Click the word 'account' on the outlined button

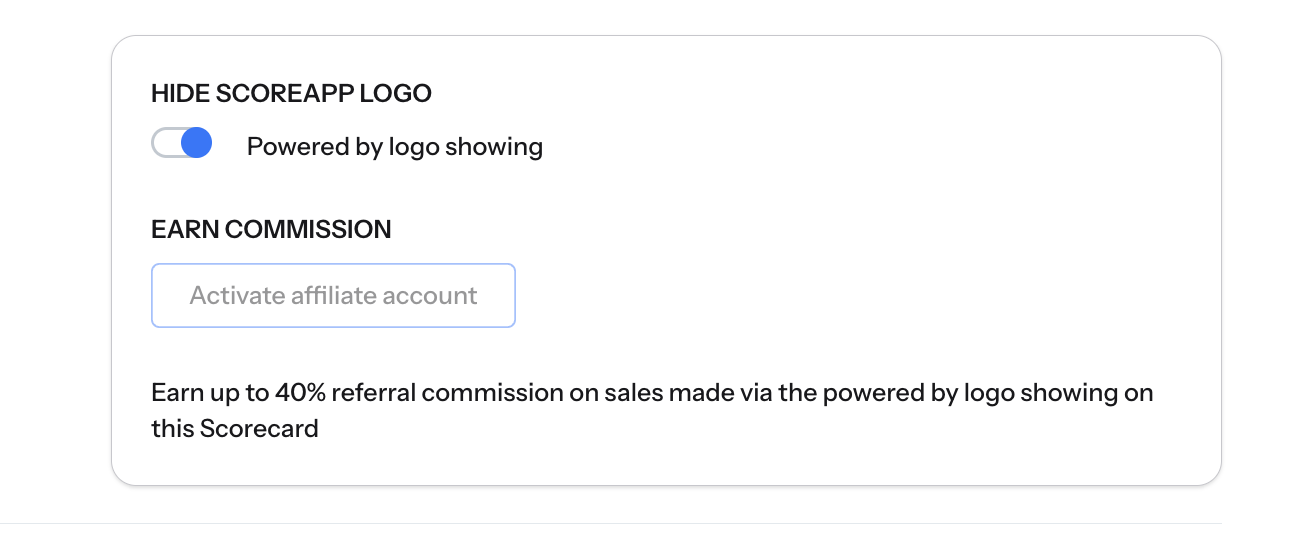tap(432, 295)
